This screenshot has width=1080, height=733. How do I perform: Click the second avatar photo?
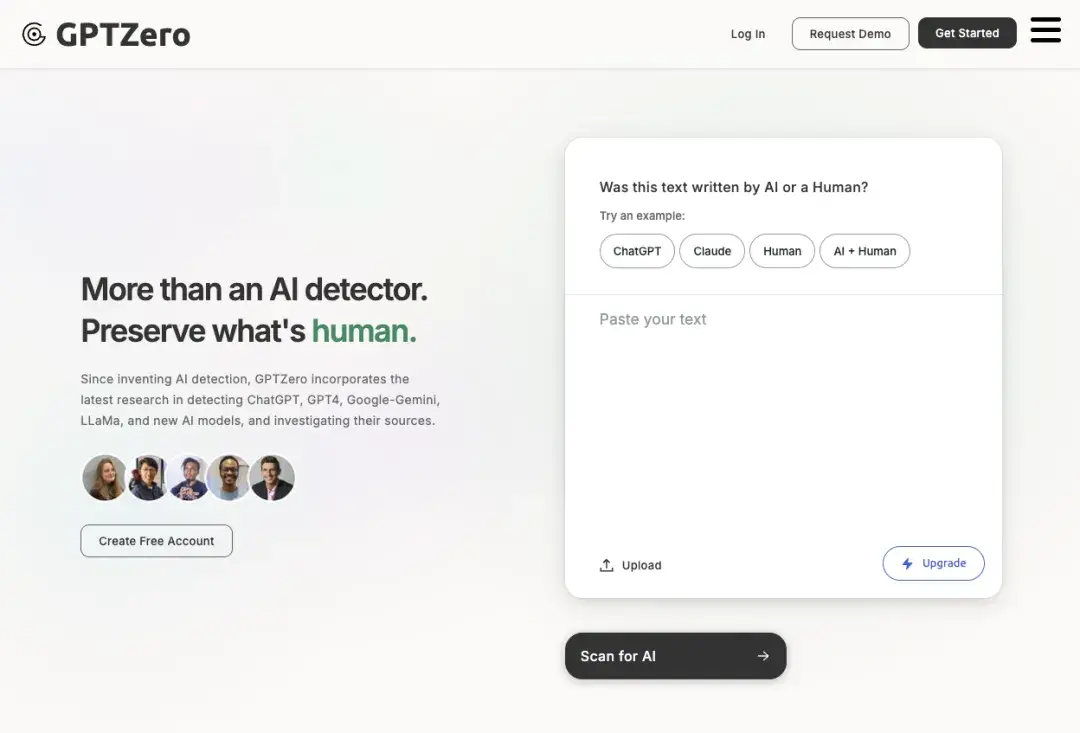coord(148,477)
